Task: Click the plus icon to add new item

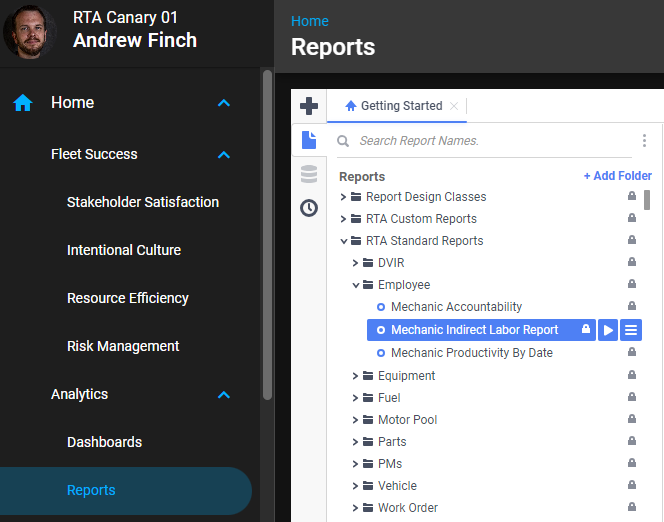Action: (x=309, y=106)
